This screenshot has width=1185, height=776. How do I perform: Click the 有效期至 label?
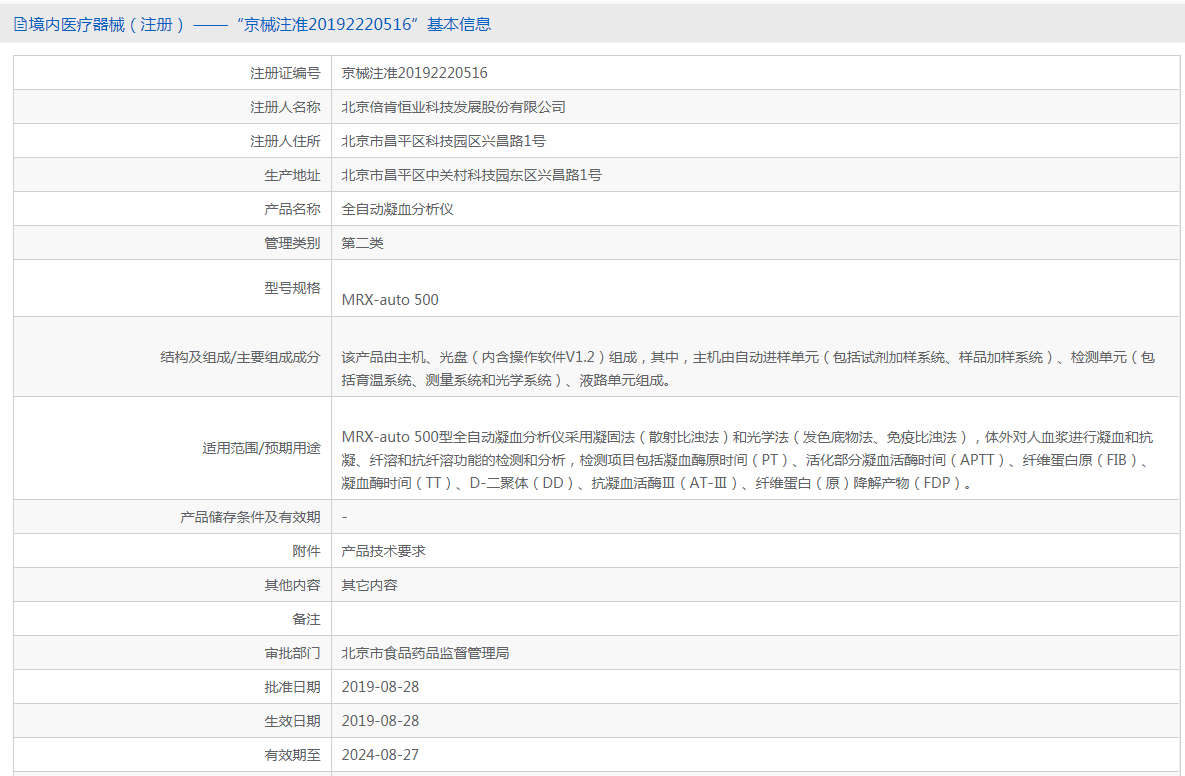pyautogui.click(x=292, y=755)
